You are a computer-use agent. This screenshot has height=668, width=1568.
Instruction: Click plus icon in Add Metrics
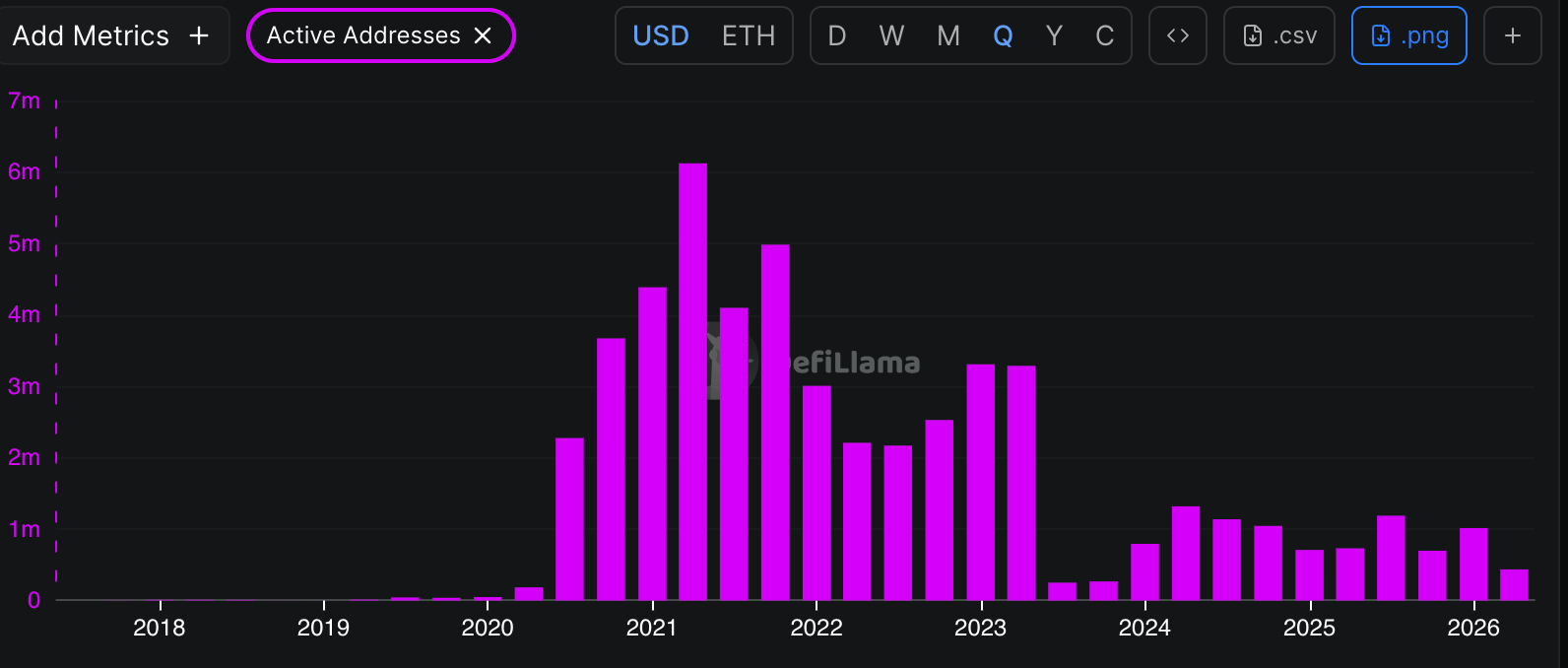(x=199, y=35)
